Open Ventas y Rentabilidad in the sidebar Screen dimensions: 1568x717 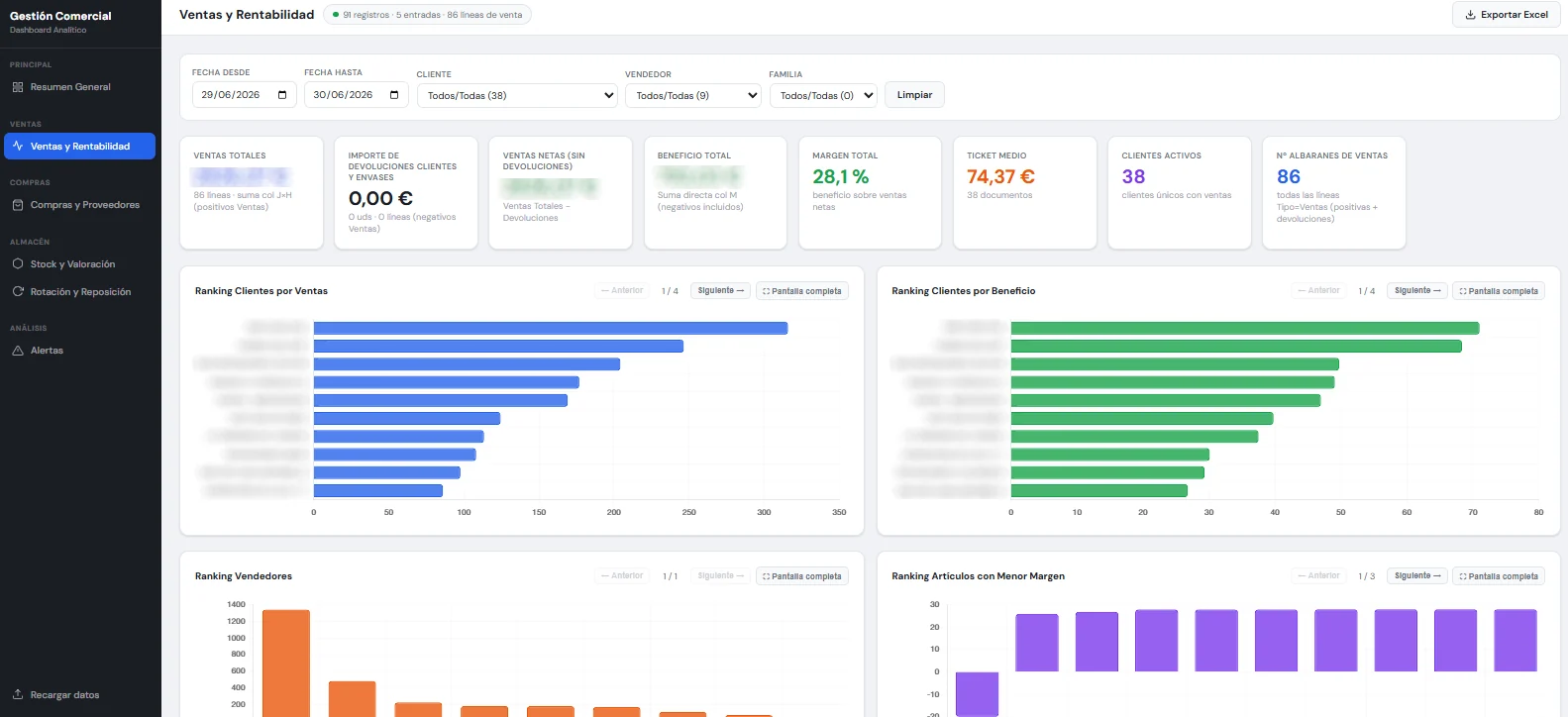tap(79, 147)
